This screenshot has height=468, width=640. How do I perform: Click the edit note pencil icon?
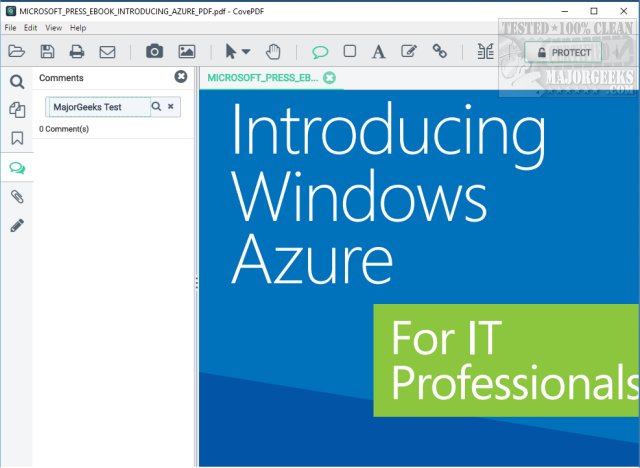409,51
